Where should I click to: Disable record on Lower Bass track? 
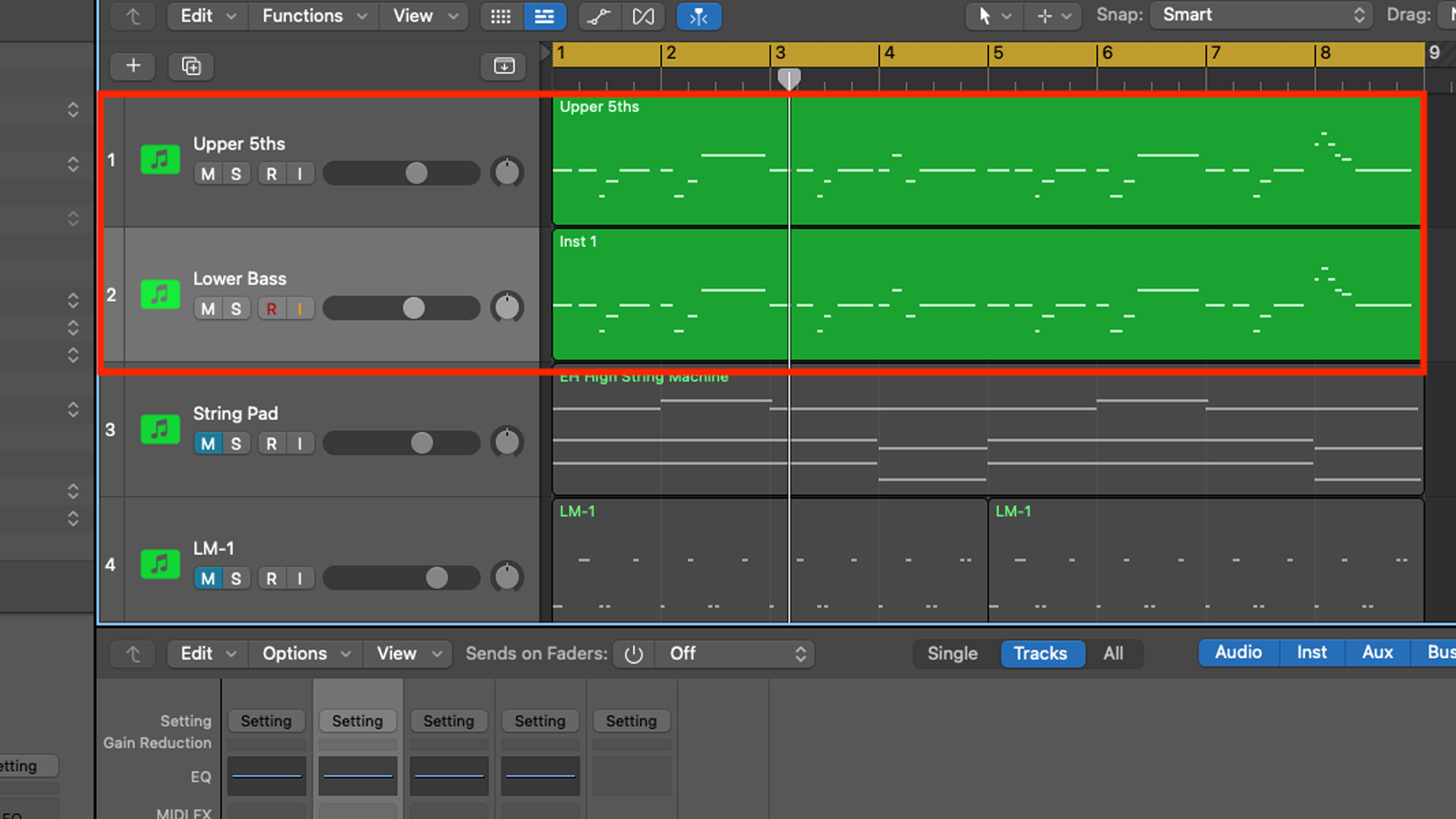pos(271,309)
